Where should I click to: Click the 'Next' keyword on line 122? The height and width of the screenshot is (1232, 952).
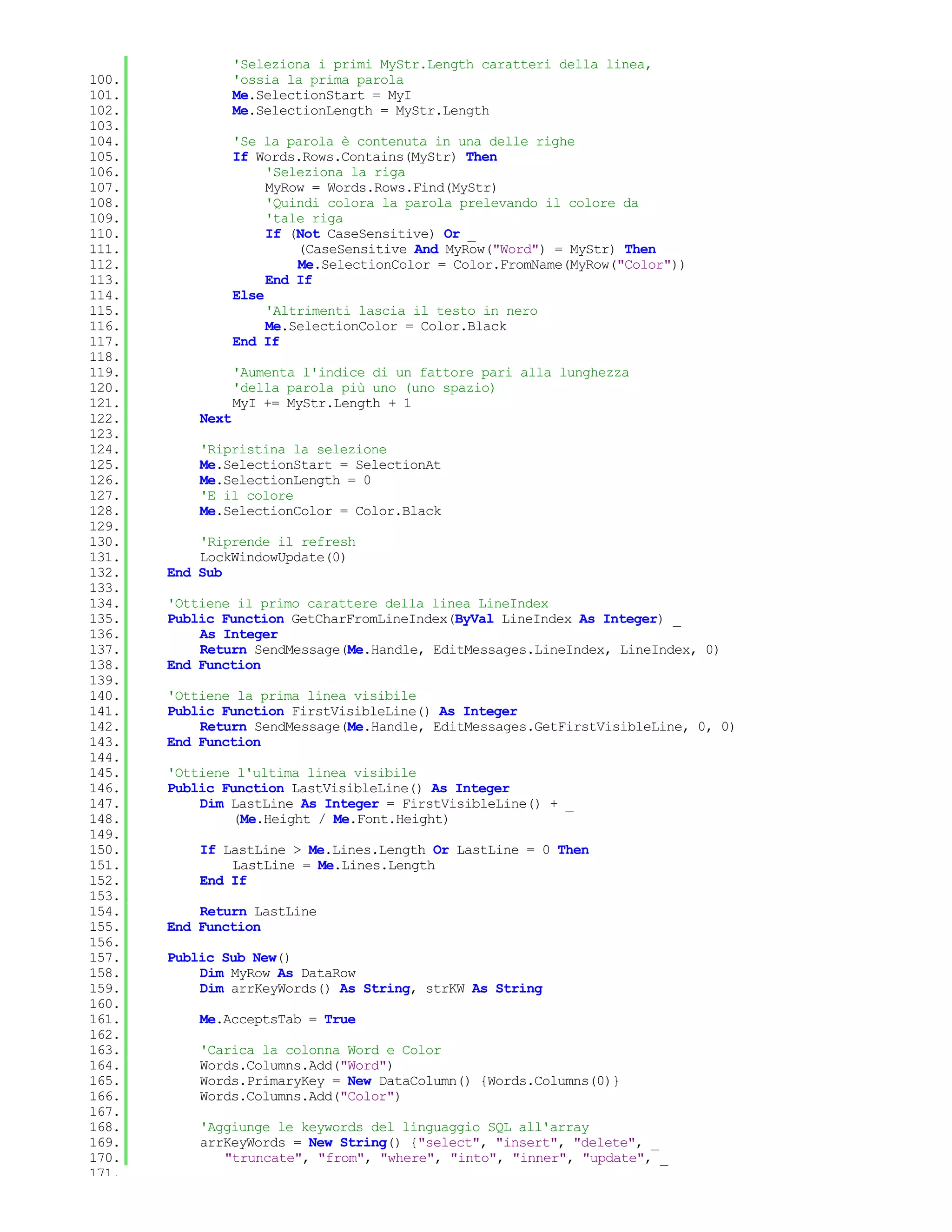click(215, 418)
